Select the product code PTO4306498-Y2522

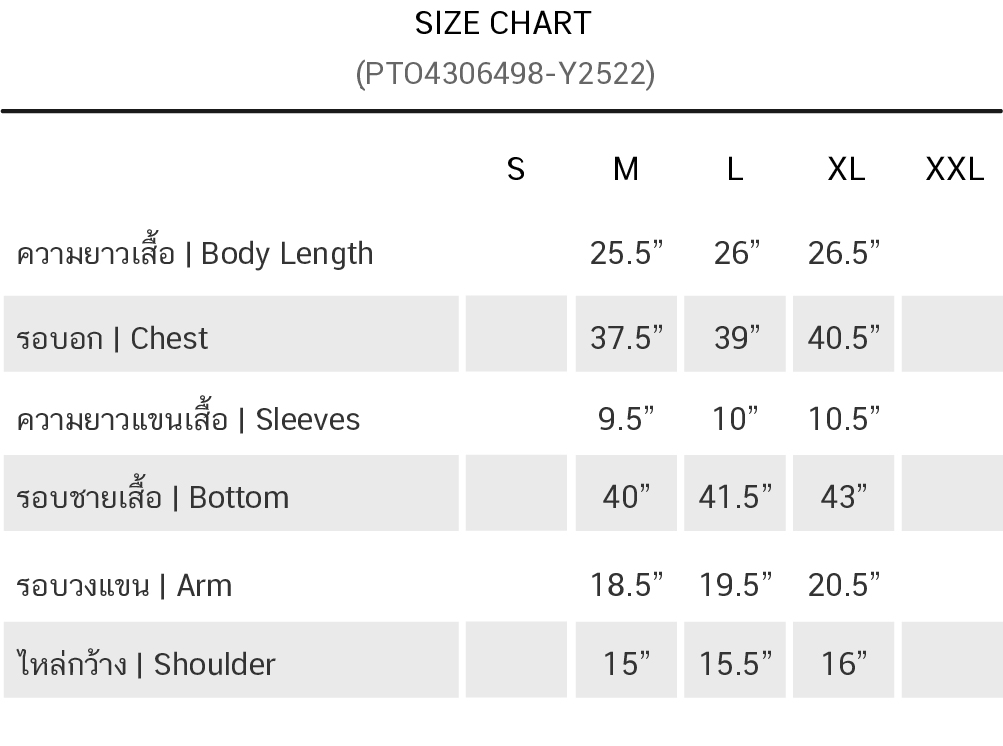point(505,73)
